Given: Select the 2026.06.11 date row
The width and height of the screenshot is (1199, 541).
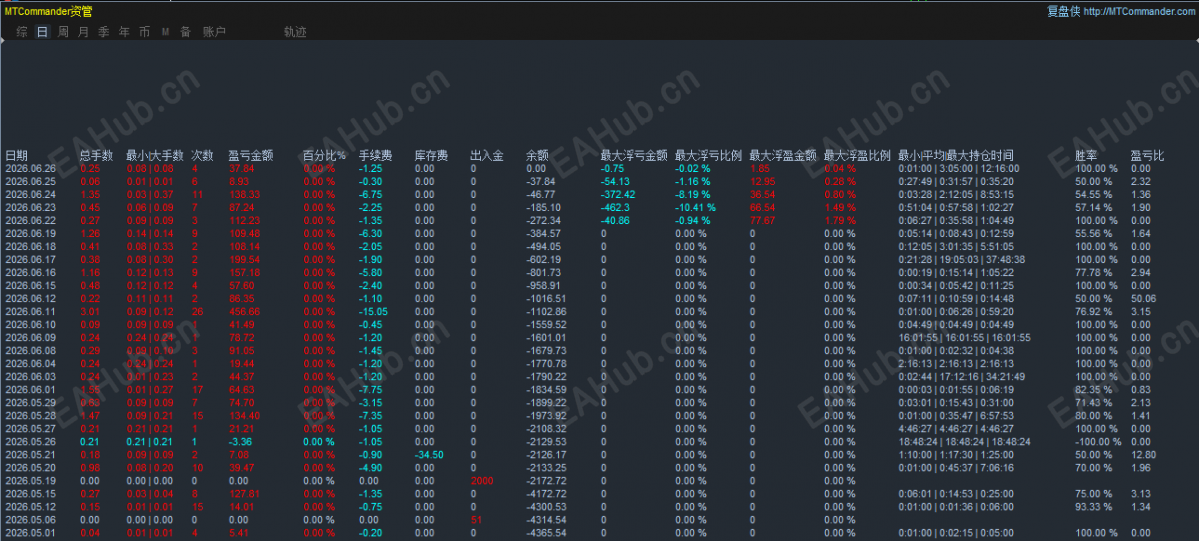Looking at the screenshot, I should [x=31, y=311].
